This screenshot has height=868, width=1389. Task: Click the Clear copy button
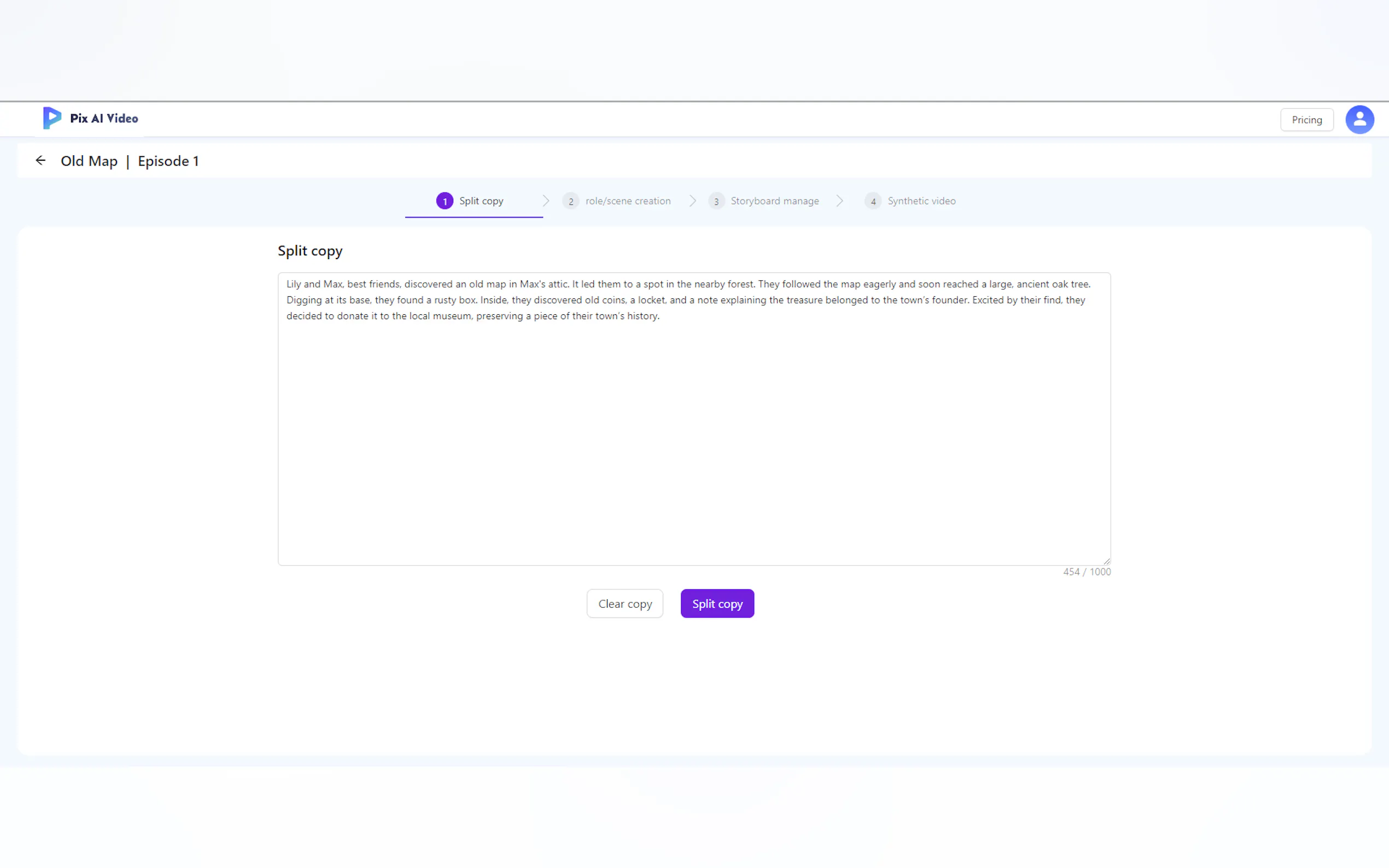(x=625, y=603)
